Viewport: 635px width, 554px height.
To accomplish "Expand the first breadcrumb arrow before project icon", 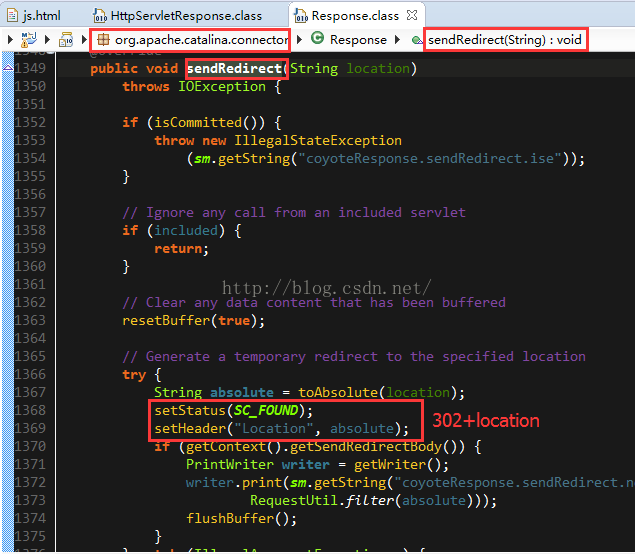I will 11,39.
